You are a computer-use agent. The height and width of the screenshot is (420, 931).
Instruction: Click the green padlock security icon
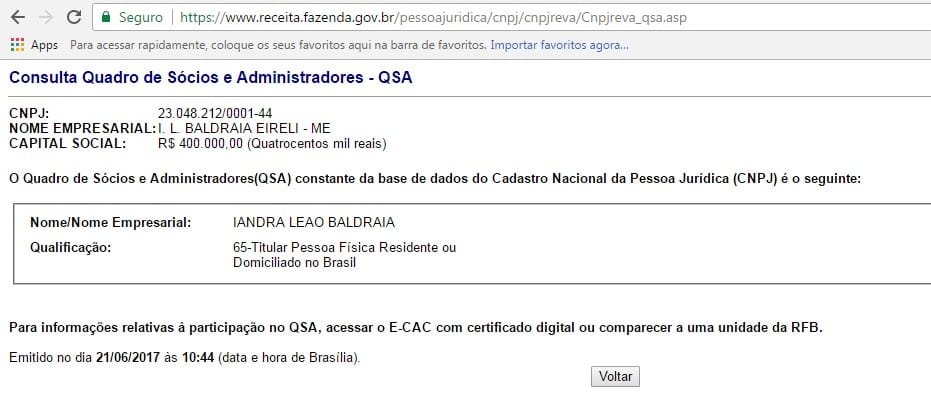tap(106, 18)
